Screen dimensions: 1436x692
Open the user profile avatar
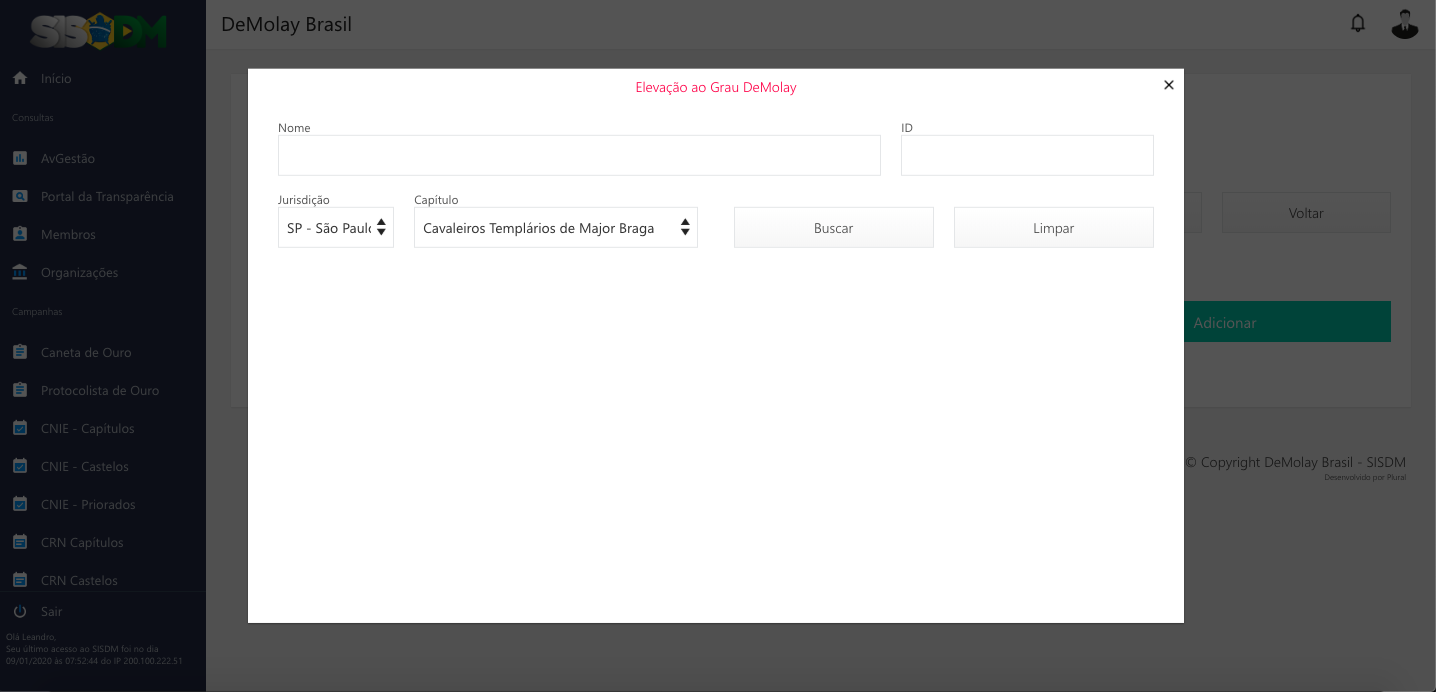click(1404, 24)
